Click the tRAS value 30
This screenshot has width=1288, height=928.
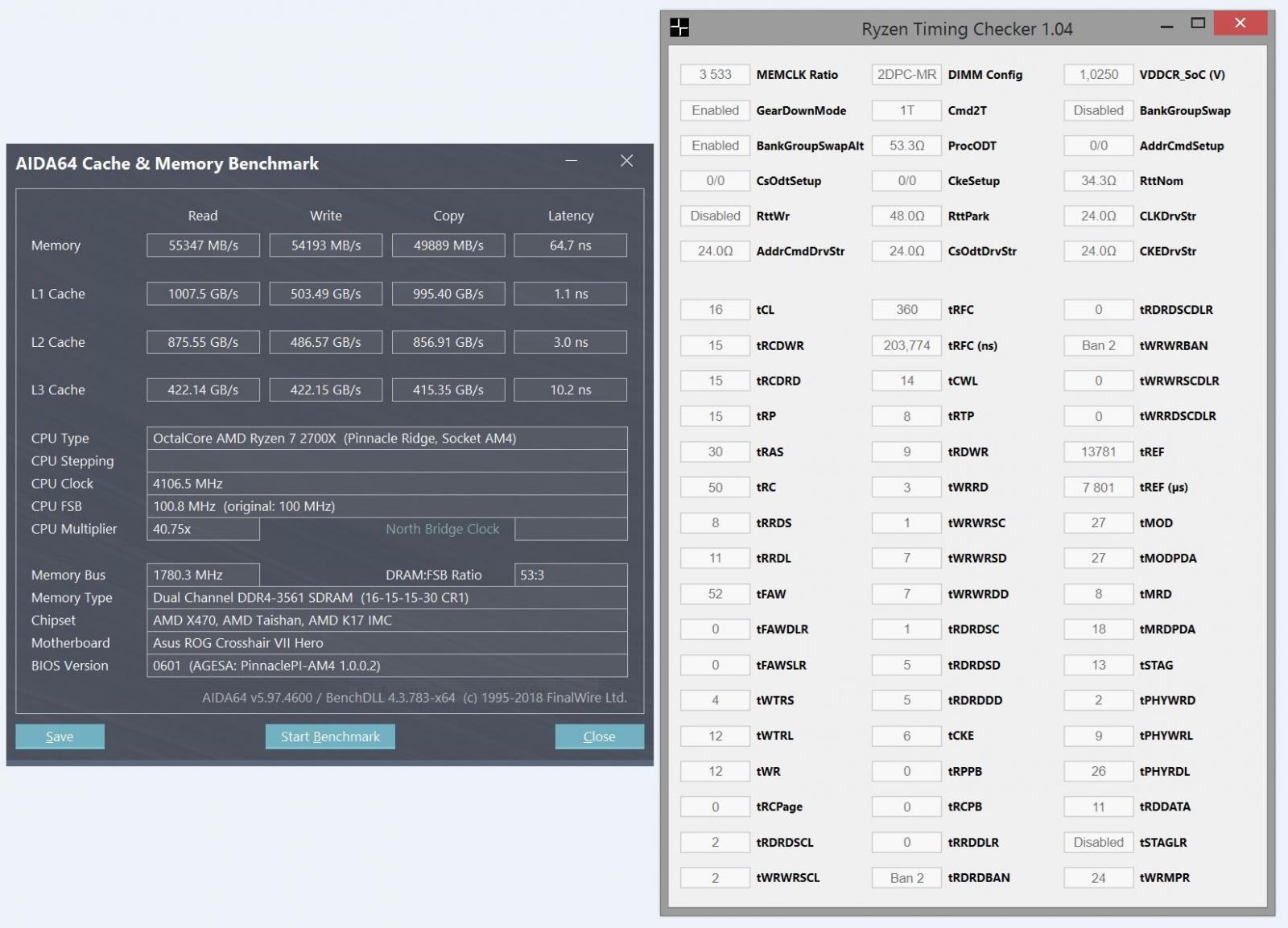pos(715,452)
